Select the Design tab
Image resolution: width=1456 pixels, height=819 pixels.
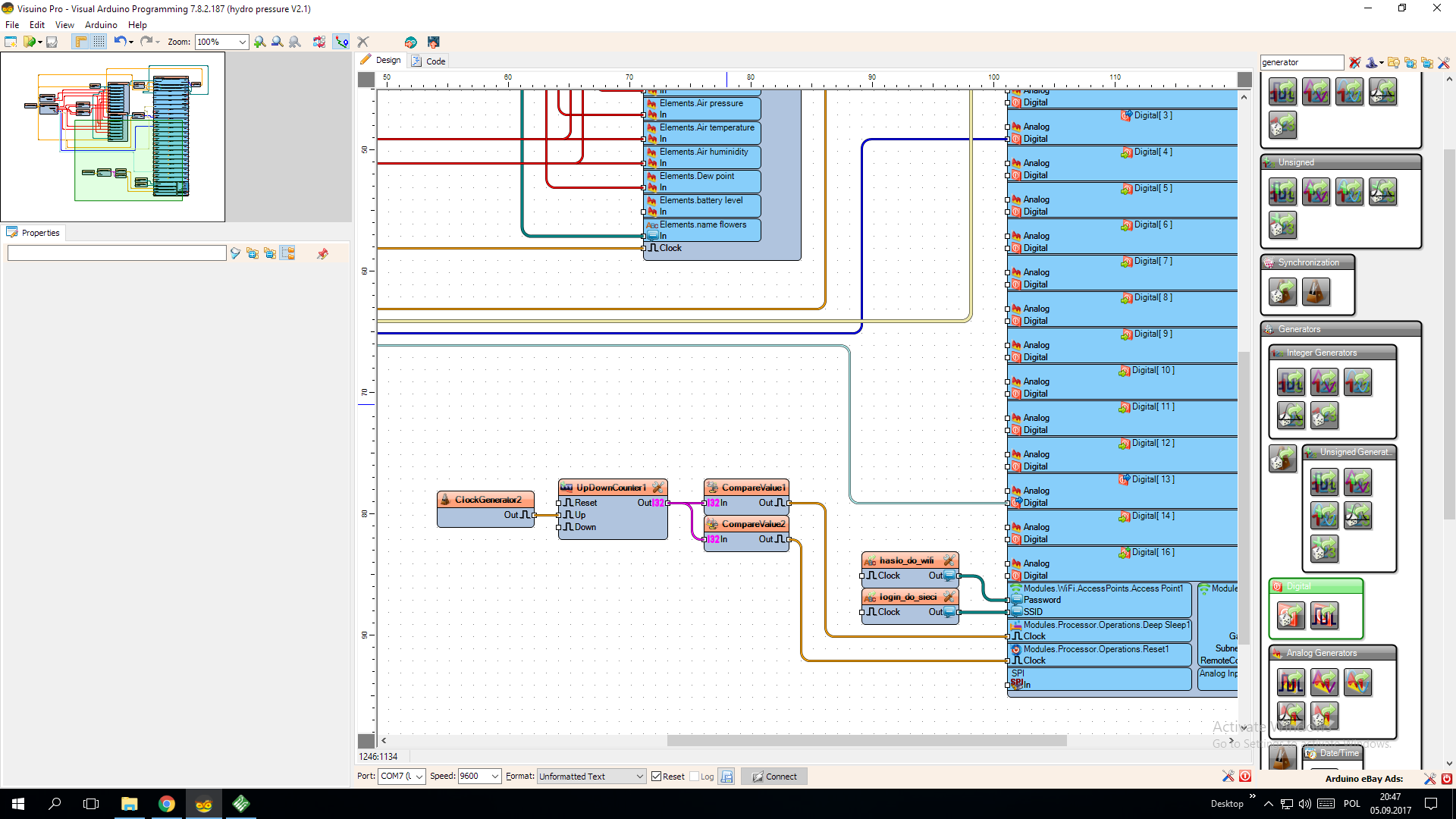[381, 60]
